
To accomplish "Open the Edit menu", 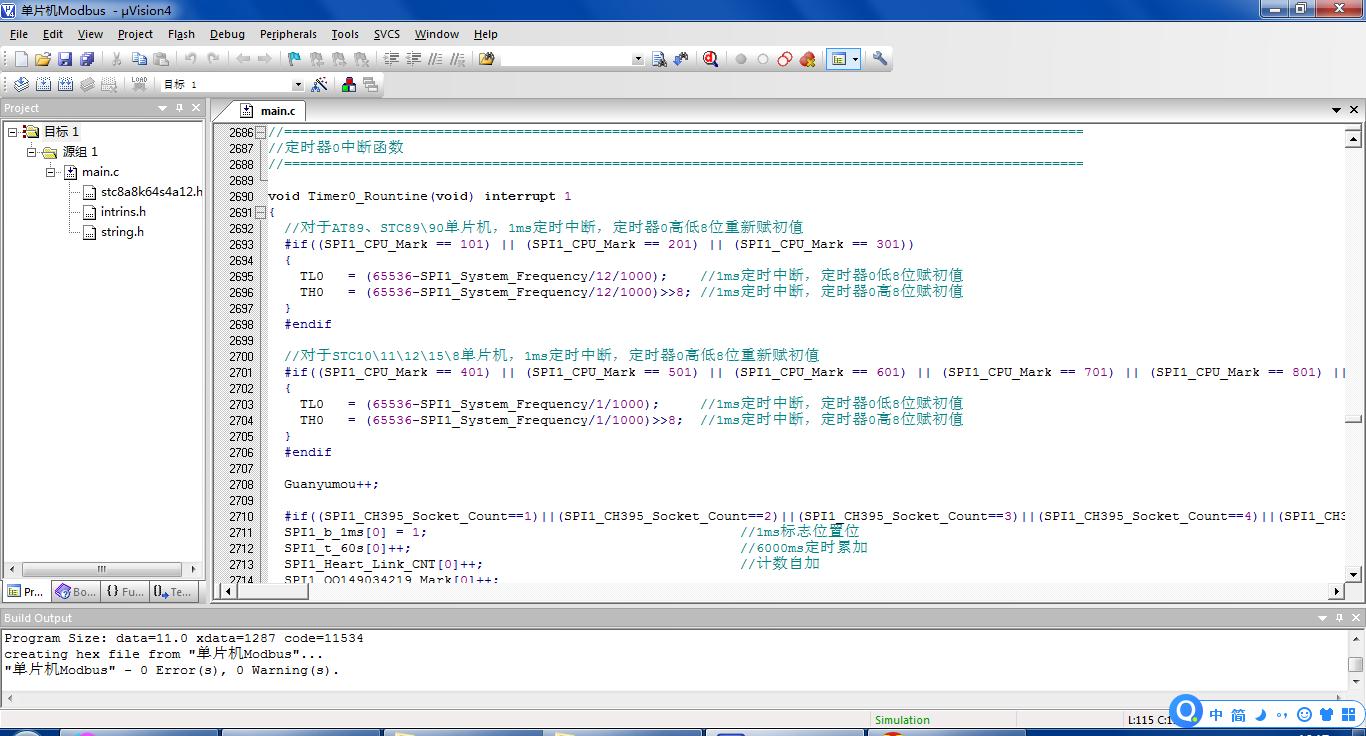I will coord(53,34).
